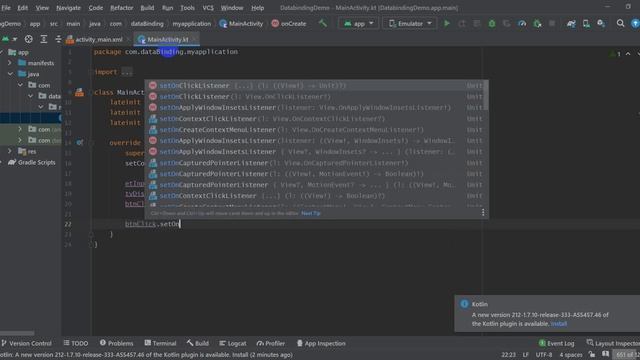Click the Search Everywhere magnifier icon
Viewport: 640px width, 360px height.
[620, 24]
